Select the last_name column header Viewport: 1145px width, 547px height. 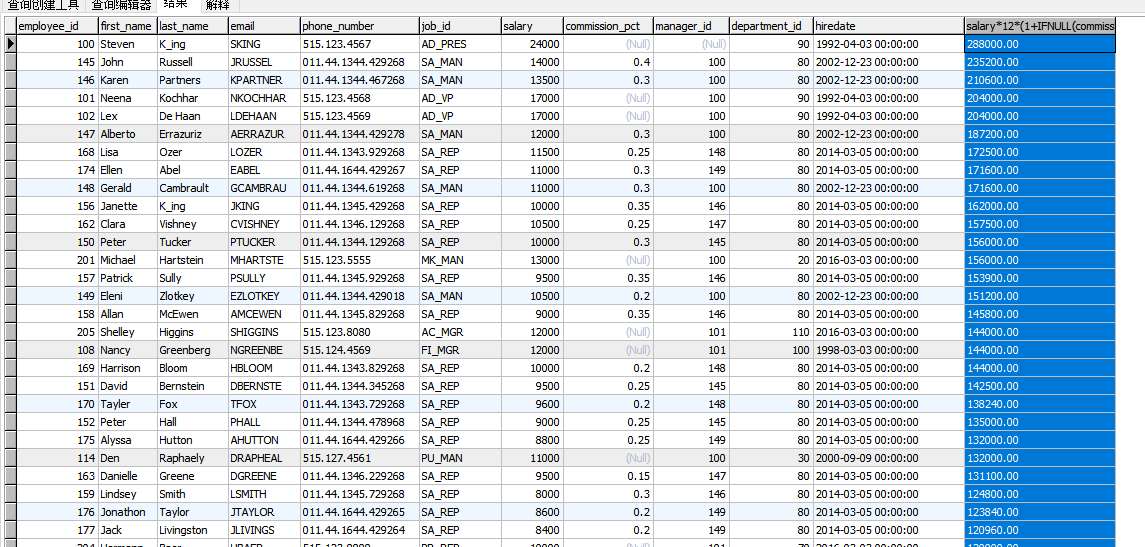point(192,26)
